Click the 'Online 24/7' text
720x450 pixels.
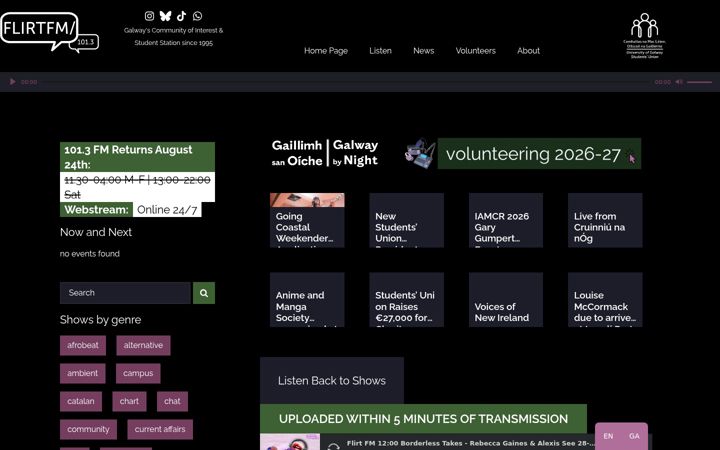click(x=167, y=210)
